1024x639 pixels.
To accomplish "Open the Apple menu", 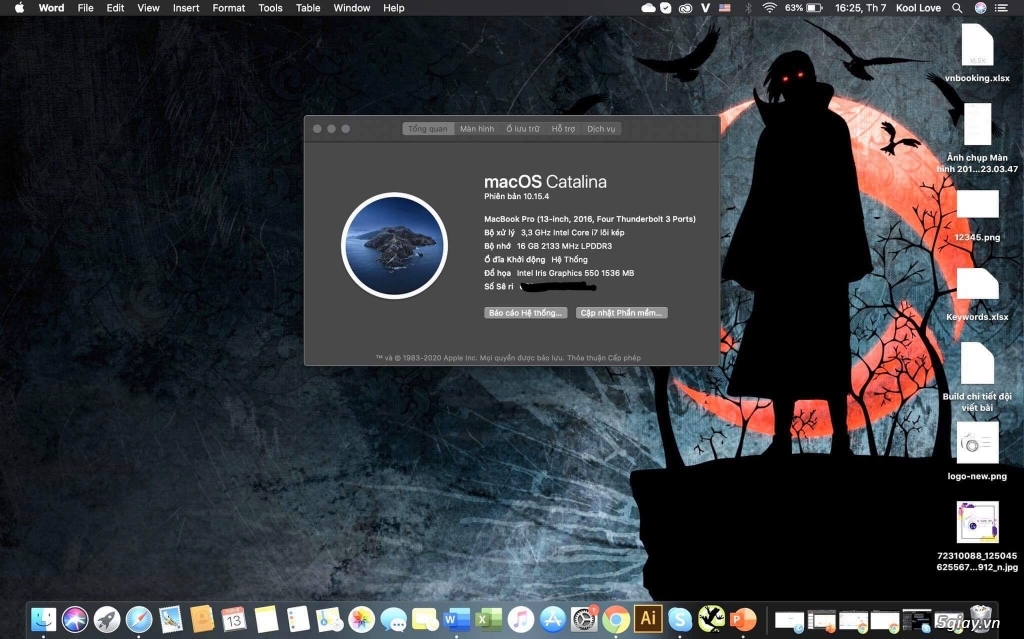I will click(x=19, y=8).
